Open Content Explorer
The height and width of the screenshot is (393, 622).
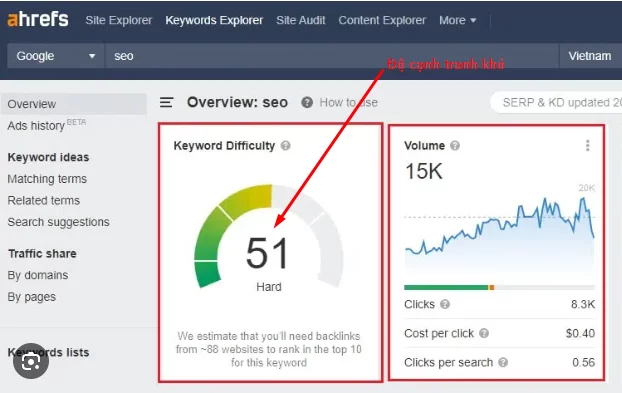pyautogui.click(x=382, y=20)
